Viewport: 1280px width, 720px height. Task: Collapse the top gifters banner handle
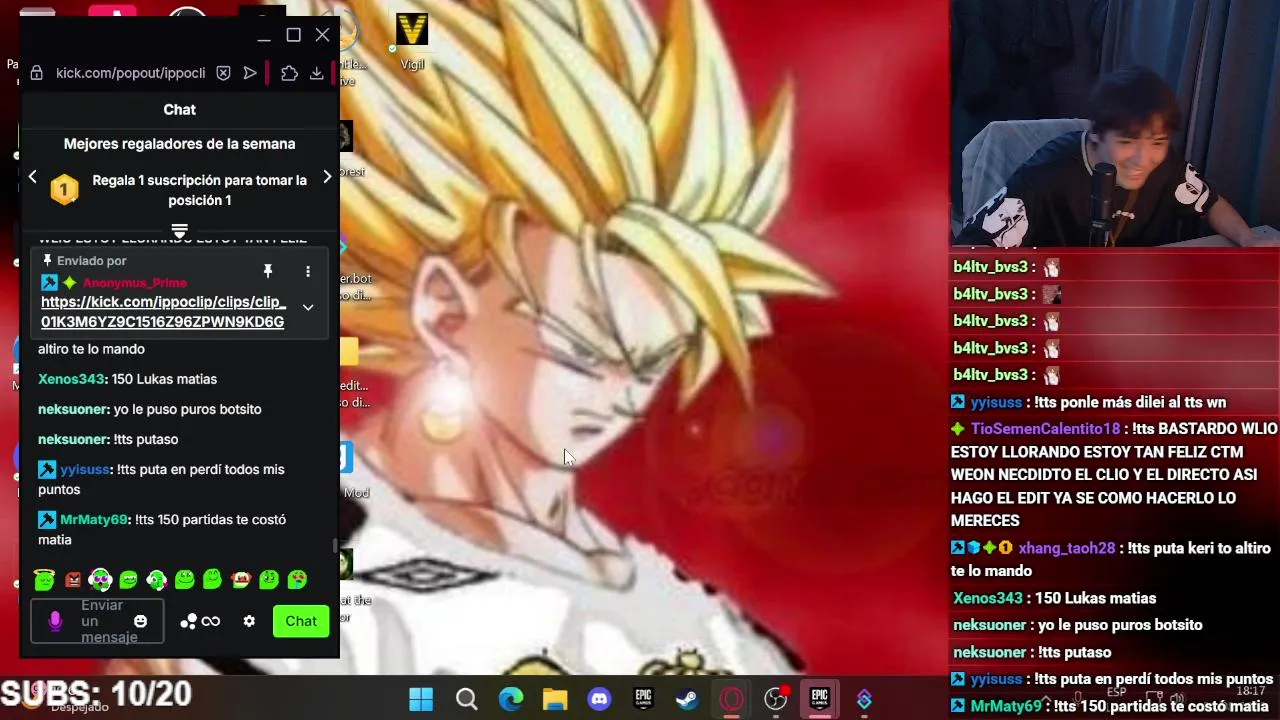click(x=180, y=231)
